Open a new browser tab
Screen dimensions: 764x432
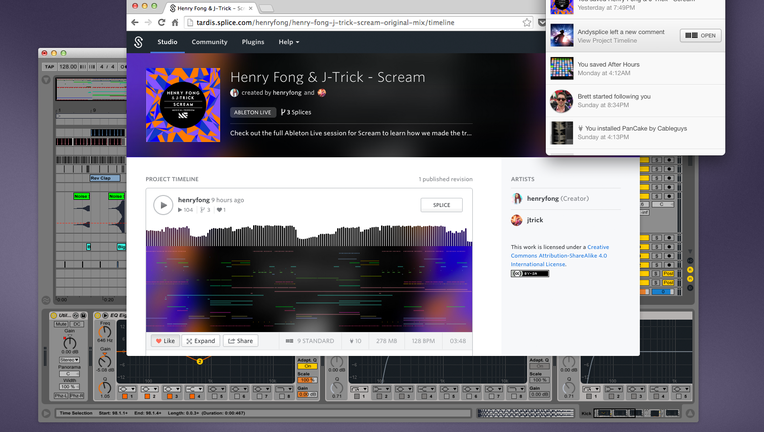pyautogui.click(x=266, y=8)
